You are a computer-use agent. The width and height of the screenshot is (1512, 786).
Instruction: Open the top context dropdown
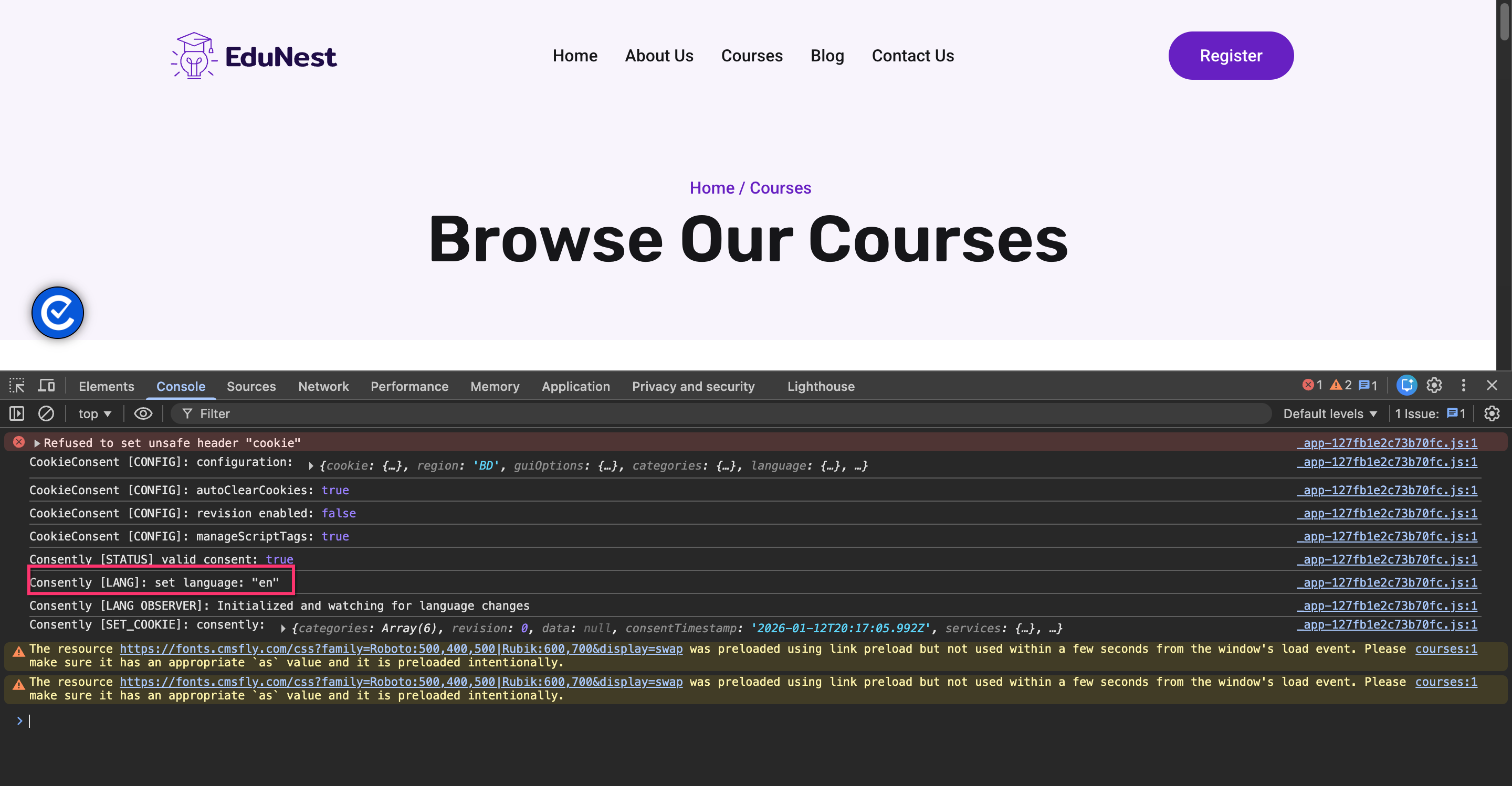click(94, 413)
